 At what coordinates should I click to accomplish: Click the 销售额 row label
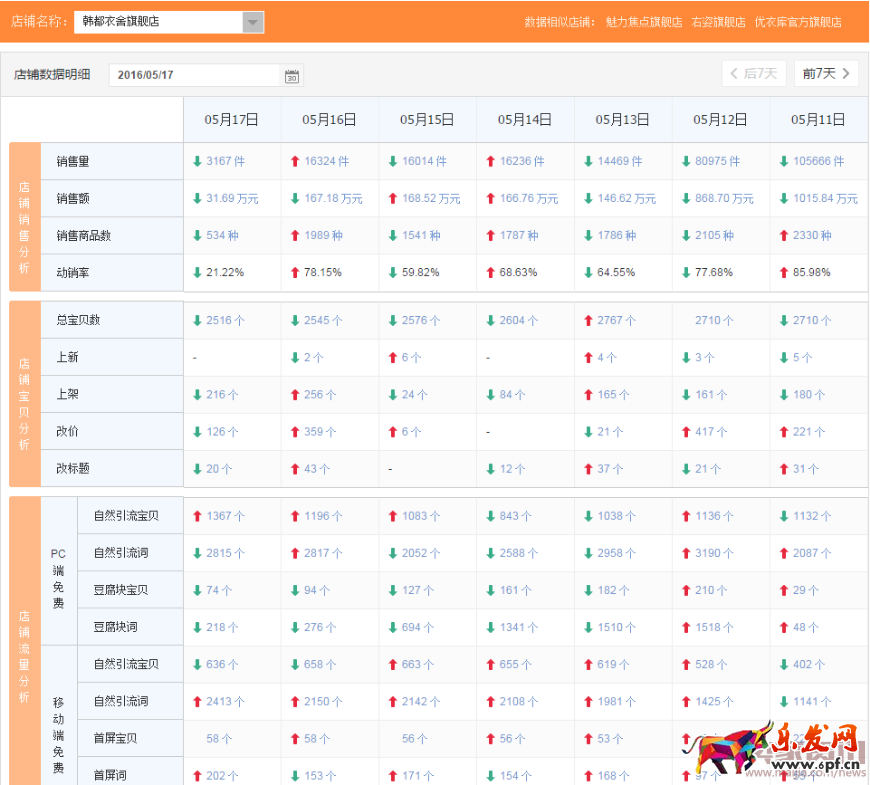pyautogui.click(x=73, y=199)
